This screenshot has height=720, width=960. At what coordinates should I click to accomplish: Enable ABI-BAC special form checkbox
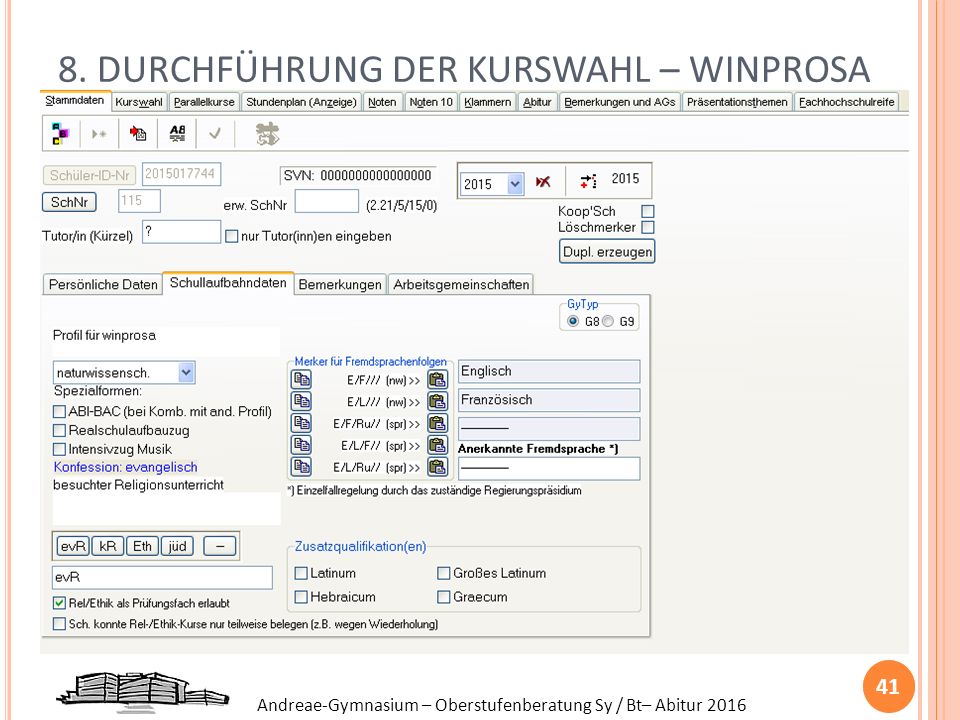pyautogui.click(x=59, y=411)
